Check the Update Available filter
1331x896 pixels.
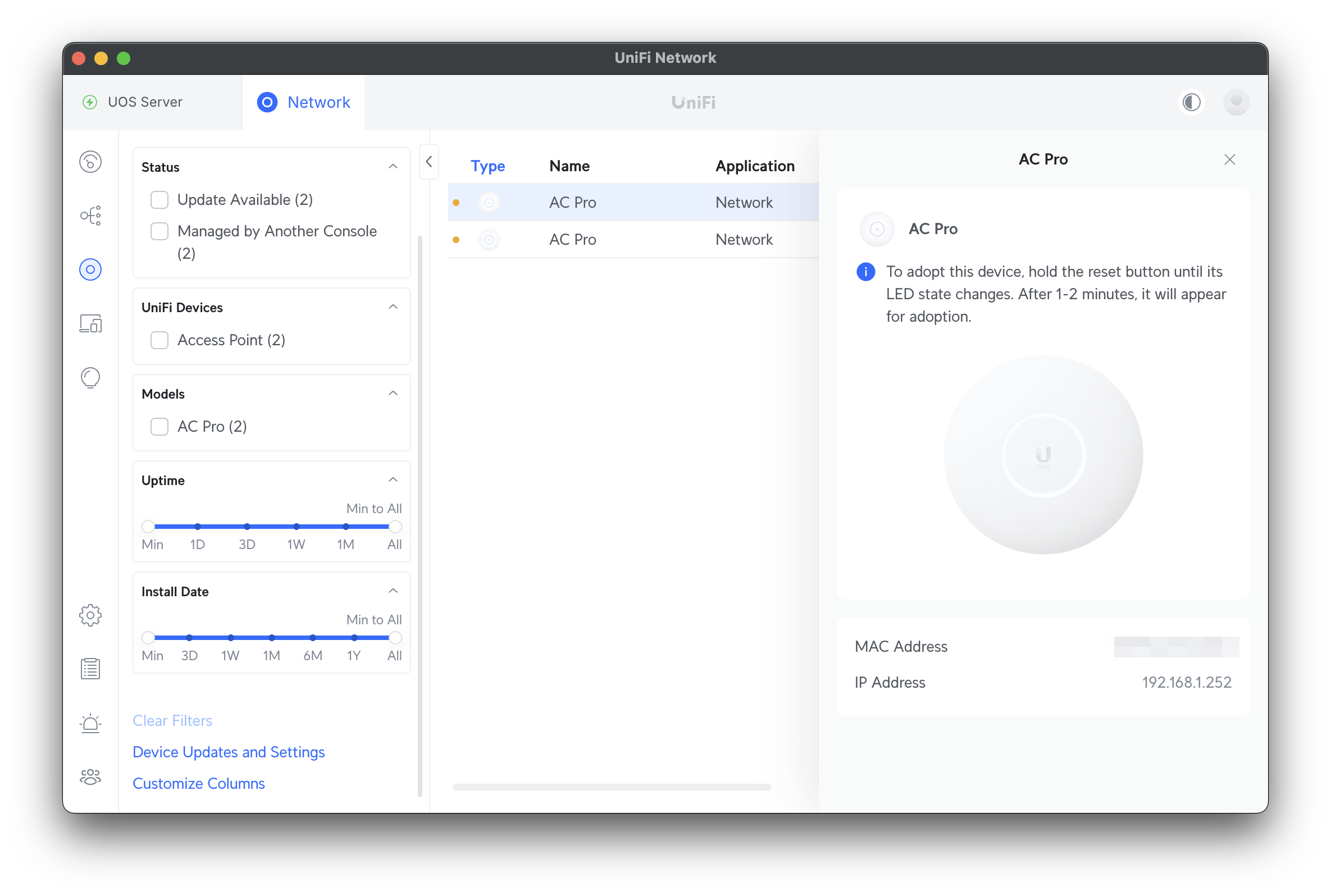coord(159,200)
